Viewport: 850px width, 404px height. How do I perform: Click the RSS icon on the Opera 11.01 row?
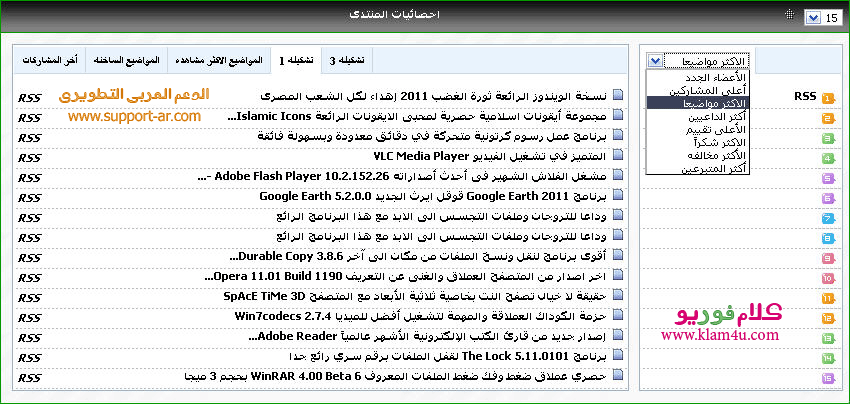click(29, 276)
